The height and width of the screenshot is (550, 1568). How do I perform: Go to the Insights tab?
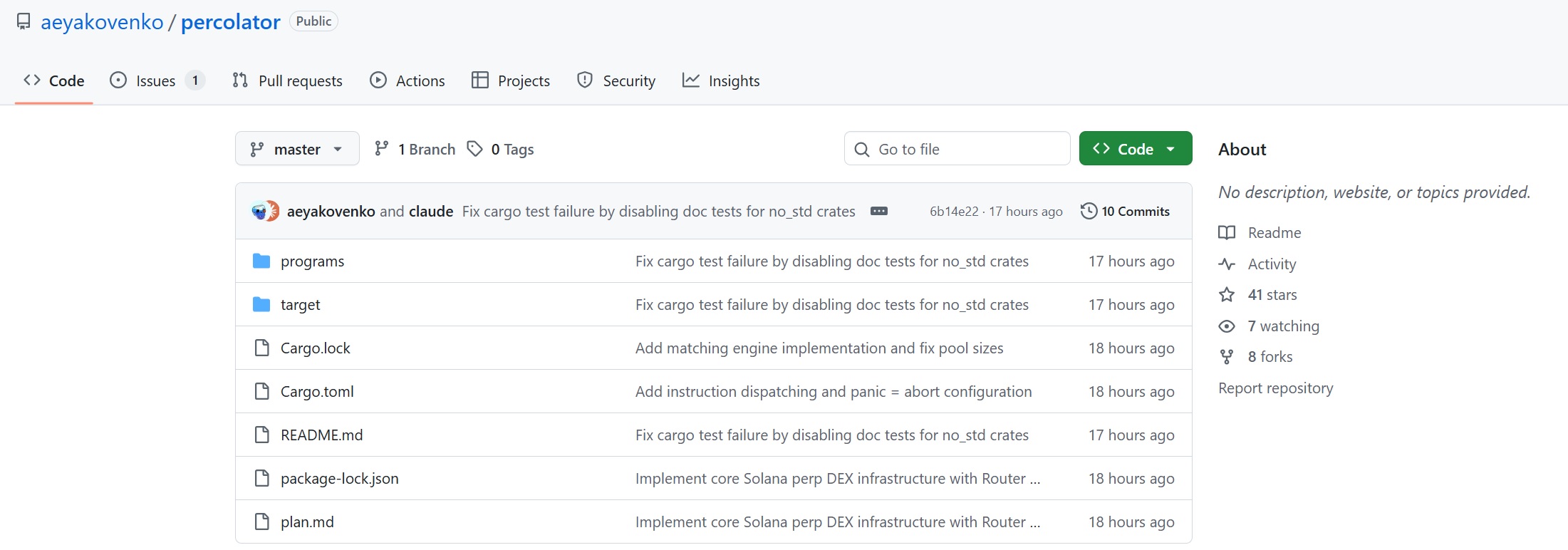pyautogui.click(x=721, y=81)
